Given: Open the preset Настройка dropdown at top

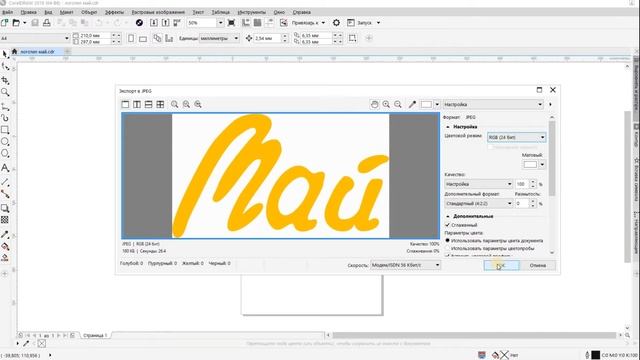Looking at the screenshot, I should click(x=493, y=104).
